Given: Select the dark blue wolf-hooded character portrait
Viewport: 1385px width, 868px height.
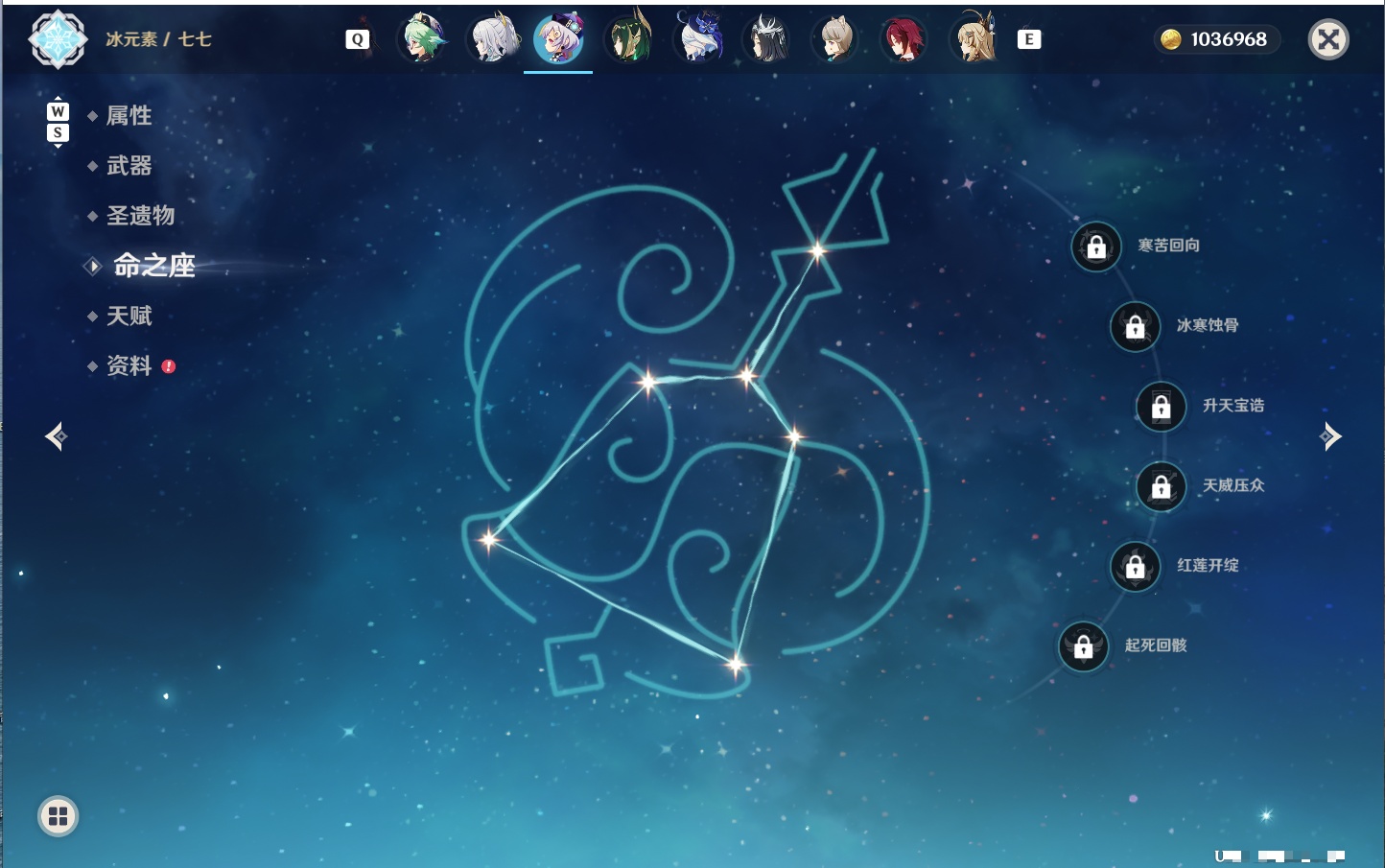Looking at the screenshot, I should 699,39.
